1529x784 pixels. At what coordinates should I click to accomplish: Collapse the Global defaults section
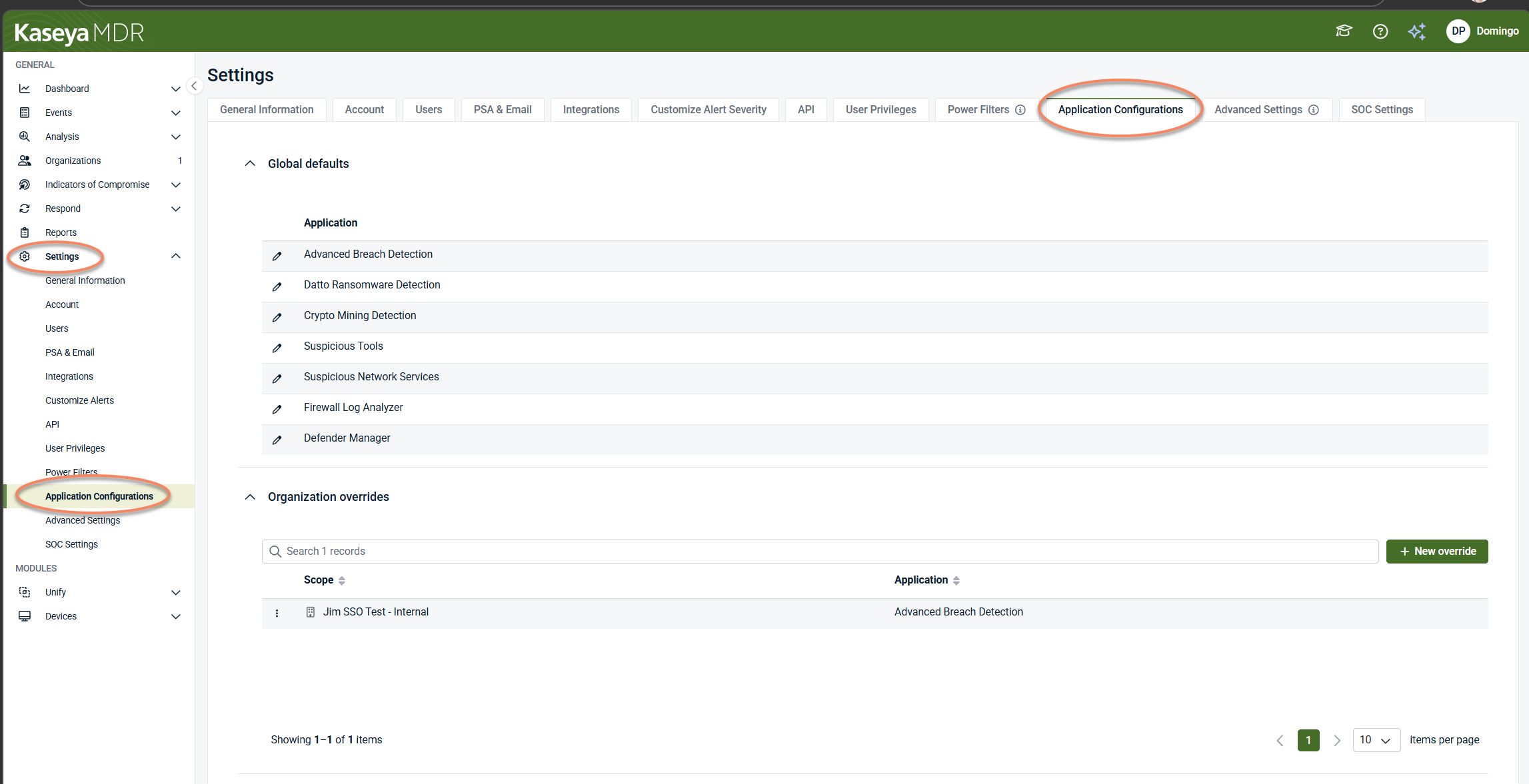(250, 164)
